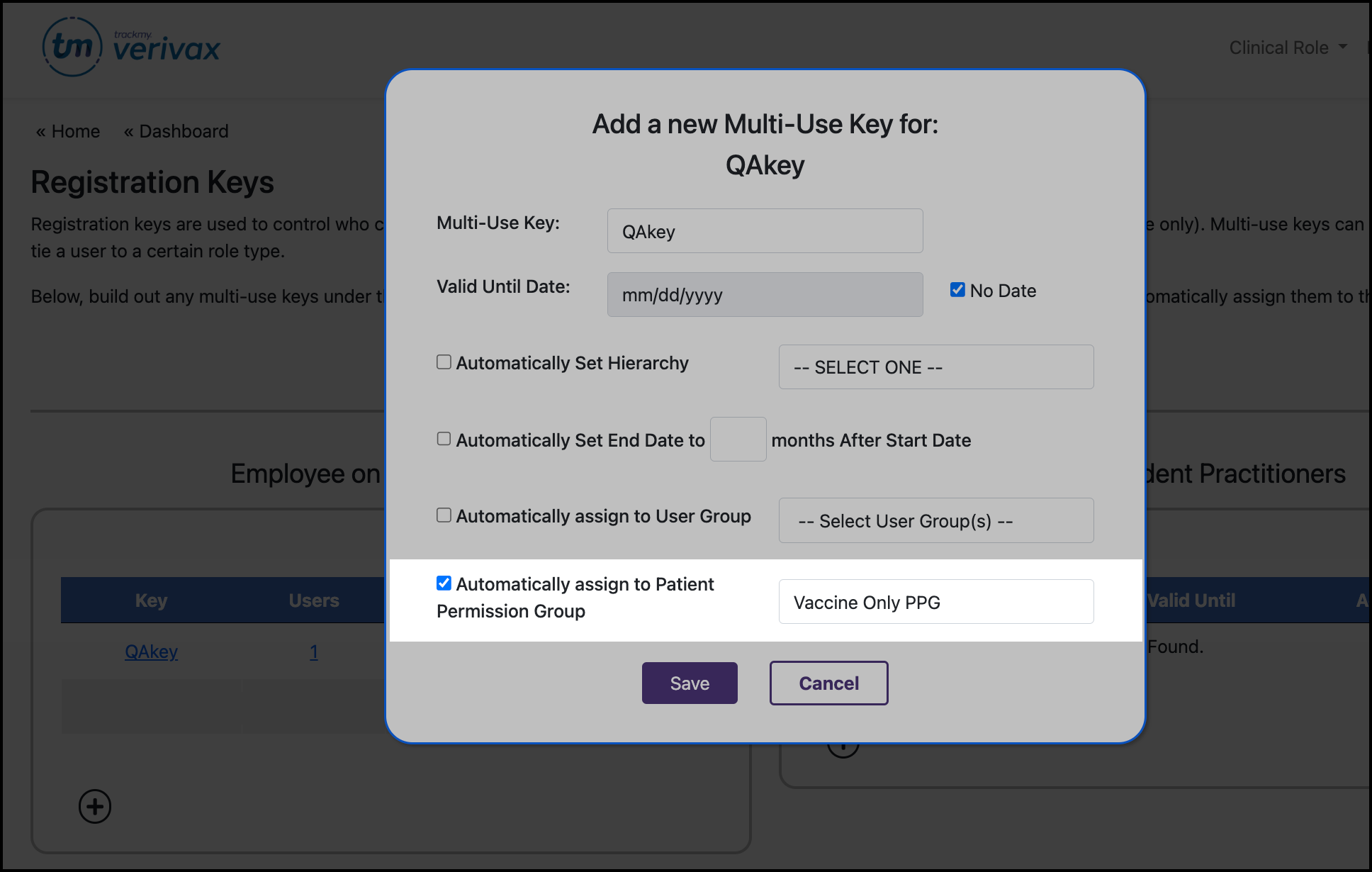Expand the Clinical Role menu
Viewport: 1372px width, 872px height.
click(x=1287, y=47)
